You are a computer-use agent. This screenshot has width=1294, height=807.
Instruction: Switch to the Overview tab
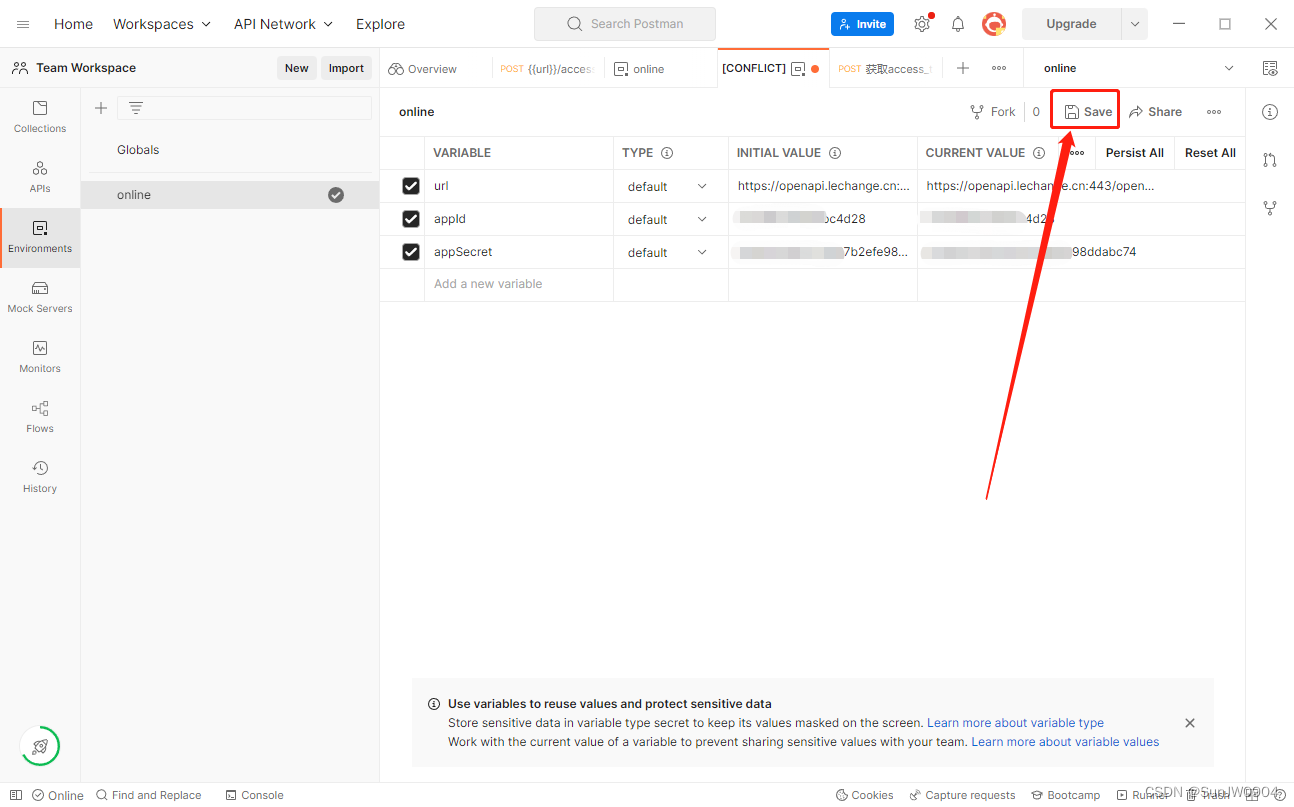(422, 69)
